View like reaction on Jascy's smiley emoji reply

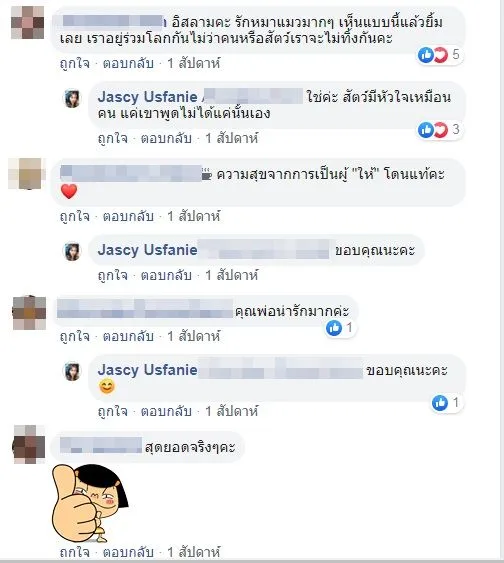pyautogui.click(x=446, y=403)
